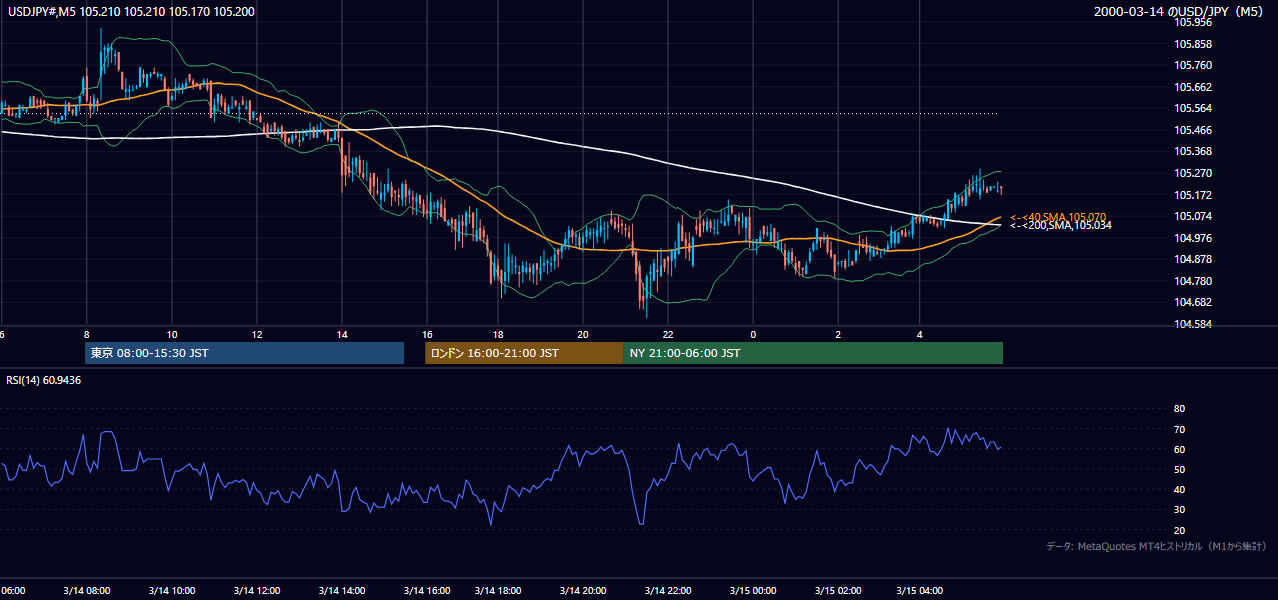1278x600 pixels.
Task: Click the 3/15 04:00 date axis label
Action: pyautogui.click(x=921, y=590)
